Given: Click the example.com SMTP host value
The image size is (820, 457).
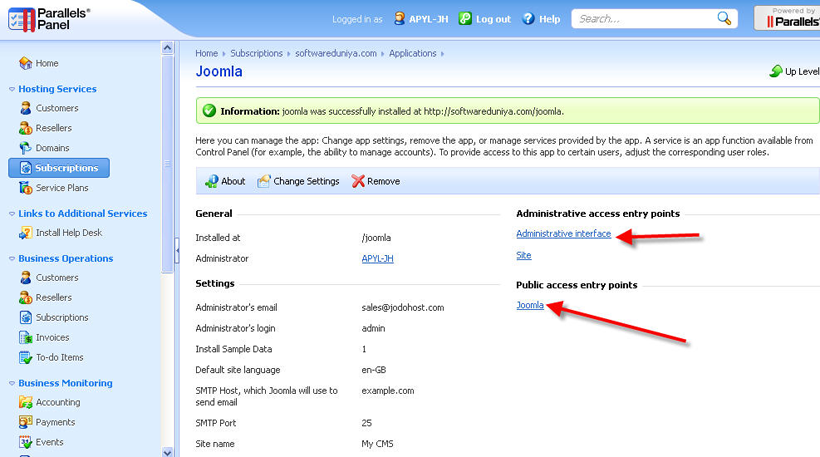Looking at the screenshot, I should click(388, 391).
